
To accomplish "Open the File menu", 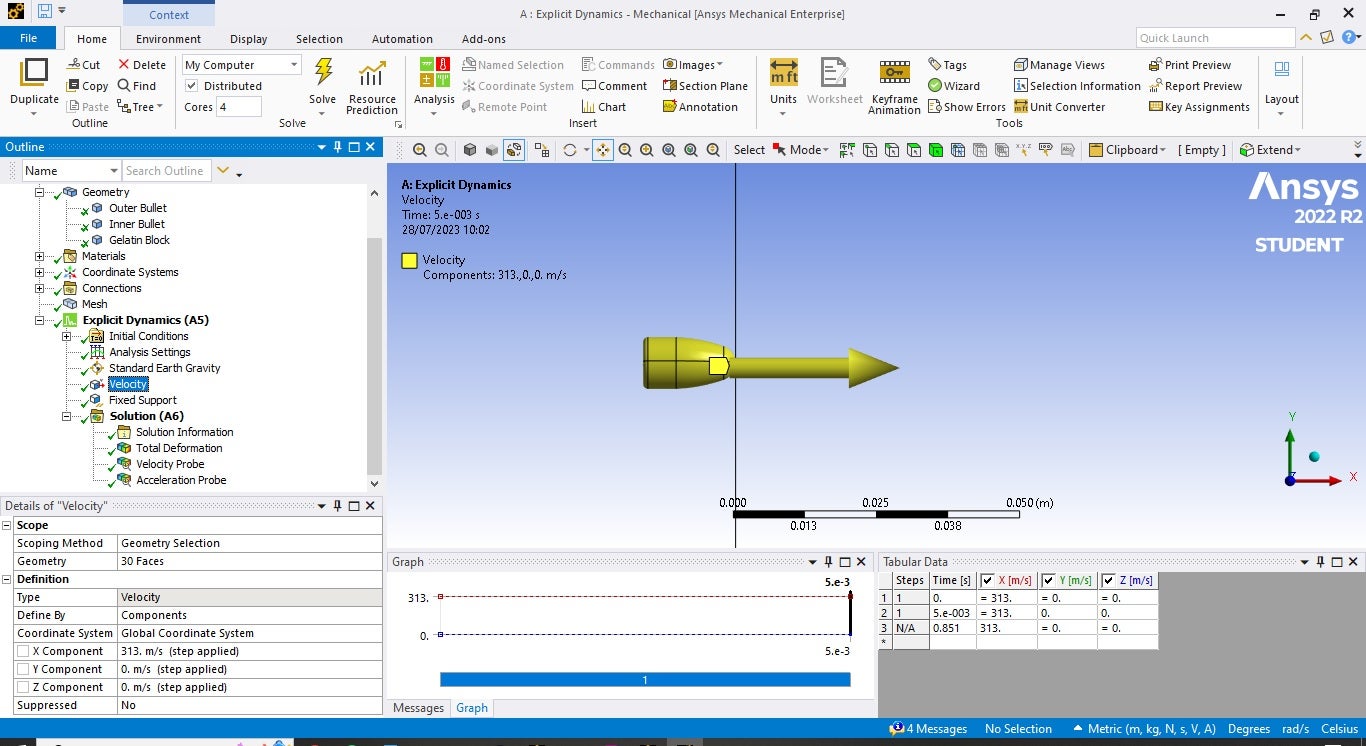I will click(x=28, y=38).
